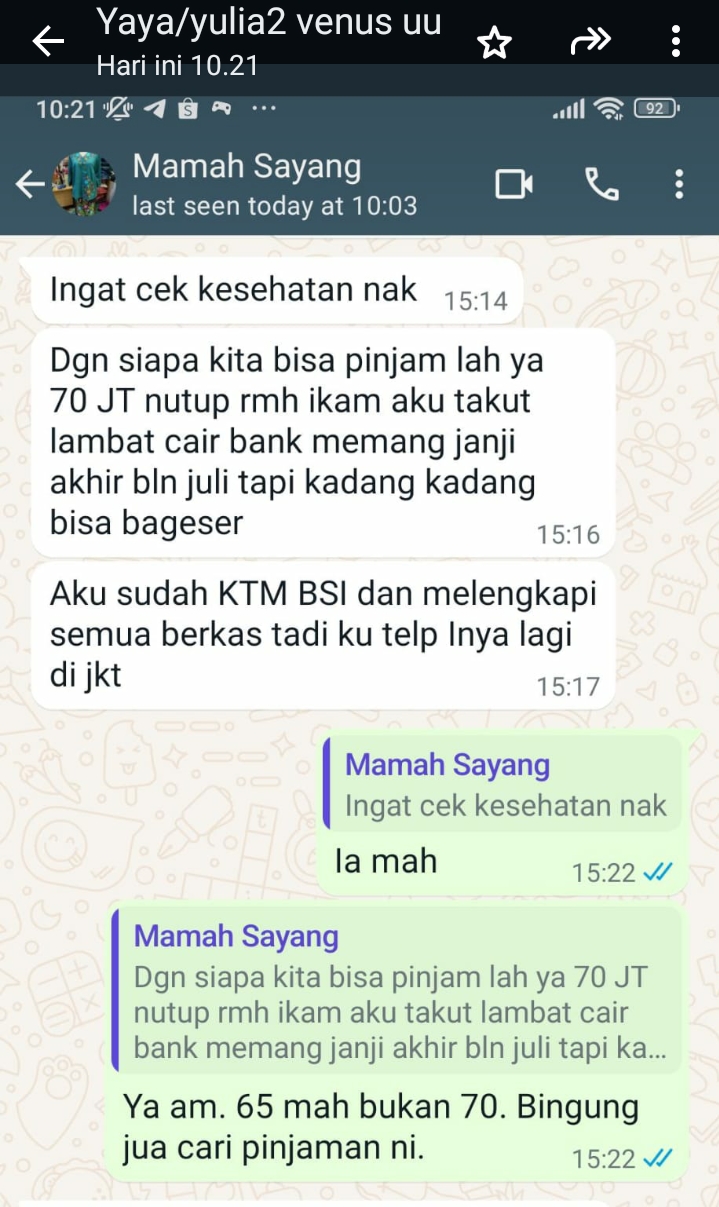The image size is (719, 1207).
Task: Go back from Mamah Sayang chat
Action: point(30,184)
